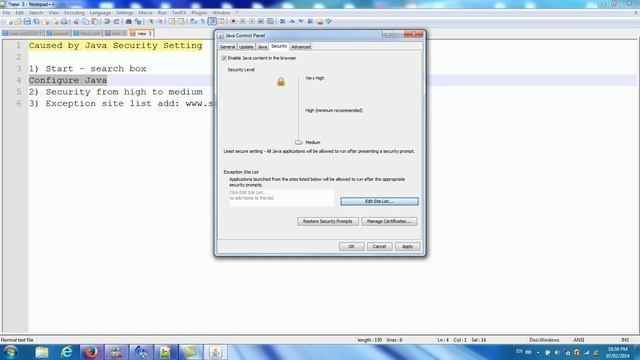The width and height of the screenshot is (640, 360).
Task: Open the Edit menu
Action: coord(19,13)
